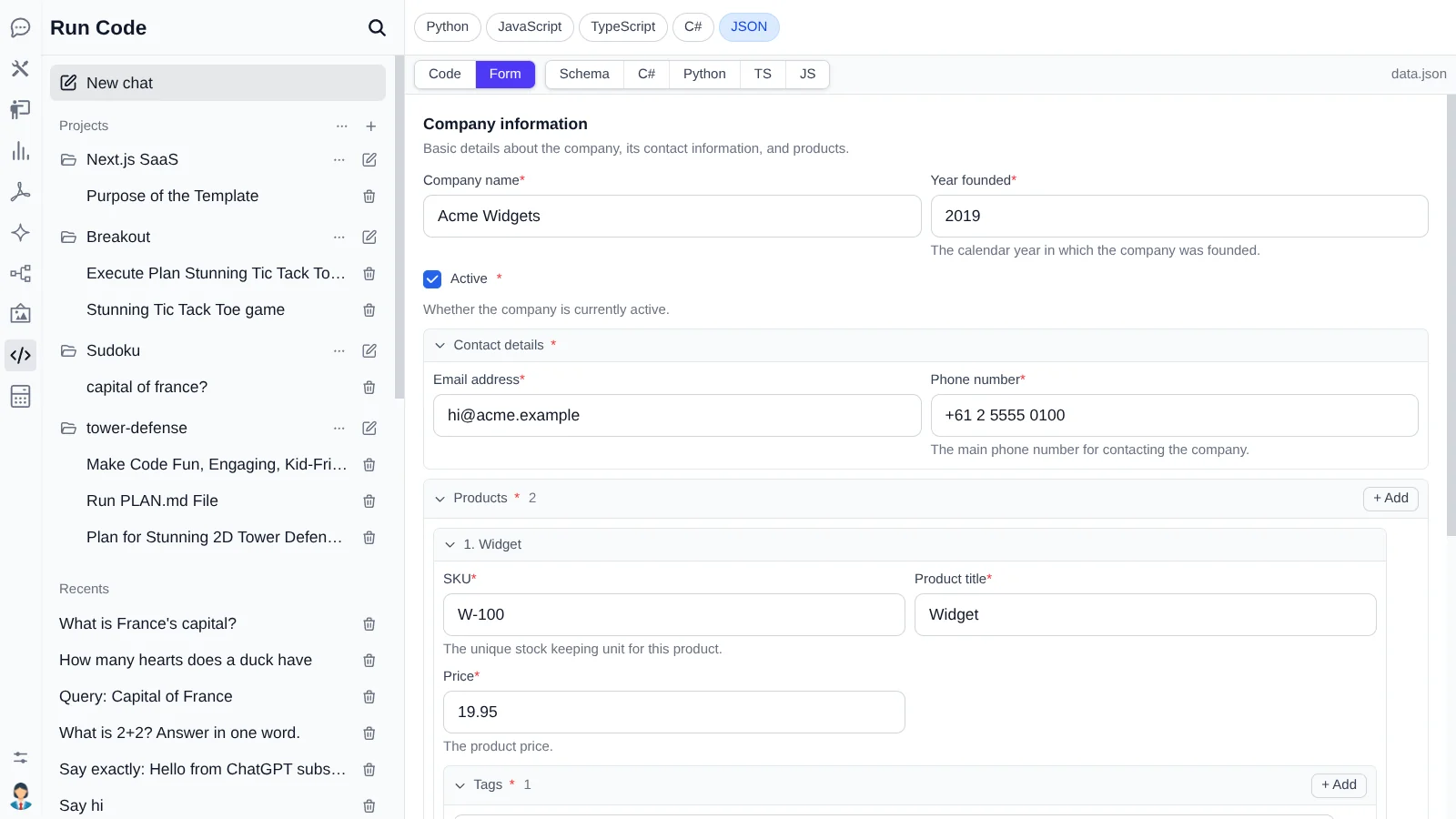Click the Product title input field

click(1145, 615)
